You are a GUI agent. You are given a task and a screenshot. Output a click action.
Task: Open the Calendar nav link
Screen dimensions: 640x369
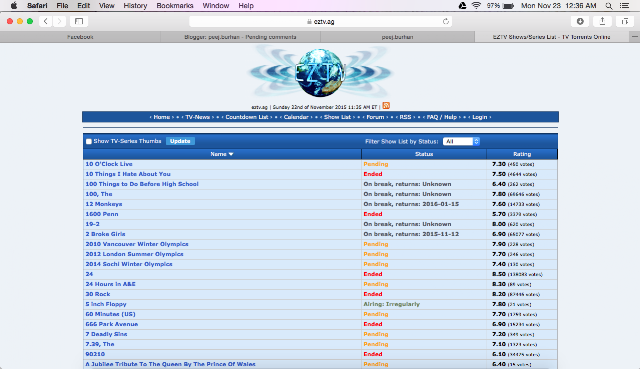[296, 117]
